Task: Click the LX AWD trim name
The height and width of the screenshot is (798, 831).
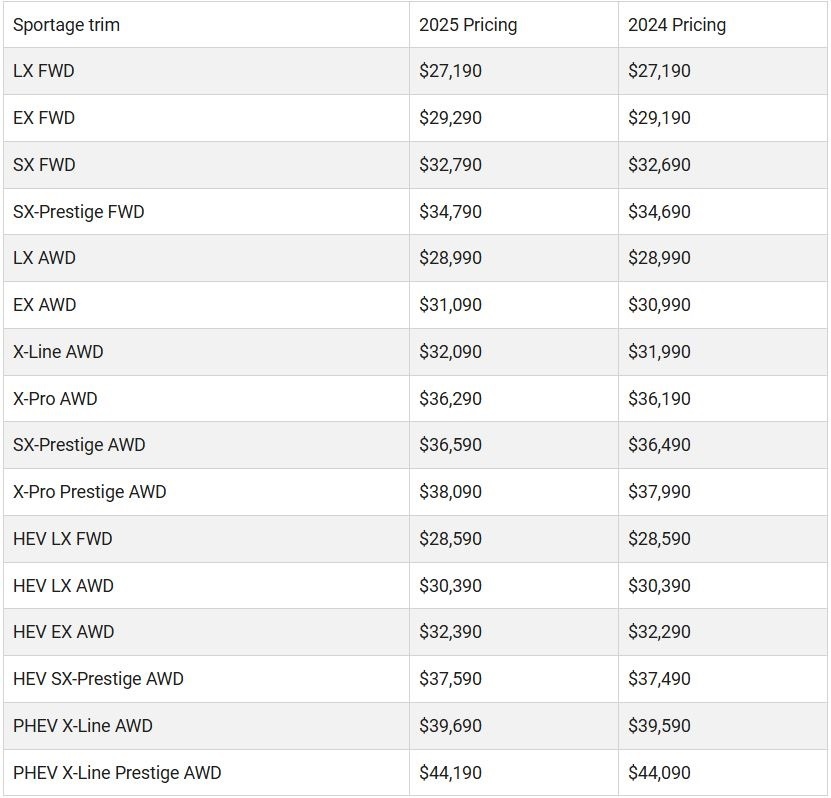Action: pyautogui.click(x=44, y=258)
